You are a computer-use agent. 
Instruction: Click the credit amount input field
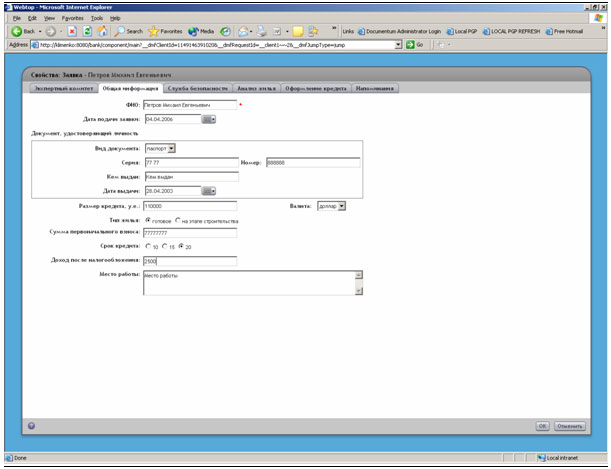coord(190,206)
